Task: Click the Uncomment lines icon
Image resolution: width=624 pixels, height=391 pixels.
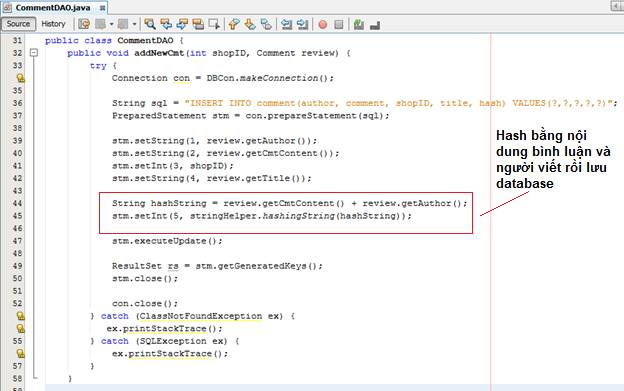Action: click(375, 25)
